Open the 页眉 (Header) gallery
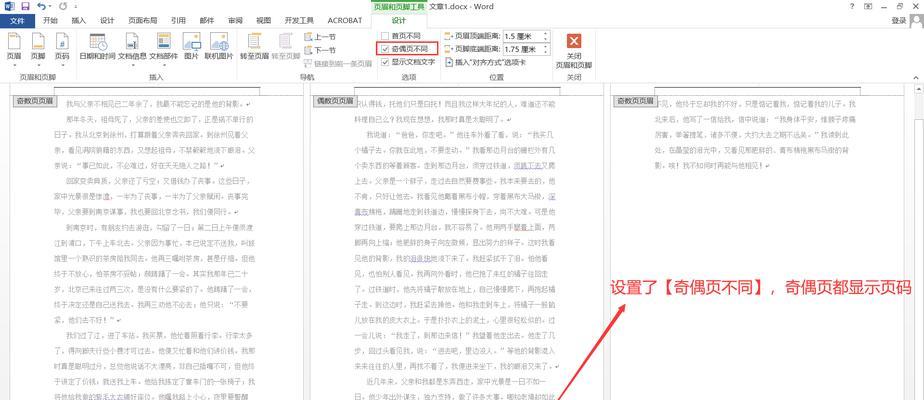The height and width of the screenshot is (400, 924). click(13, 48)
